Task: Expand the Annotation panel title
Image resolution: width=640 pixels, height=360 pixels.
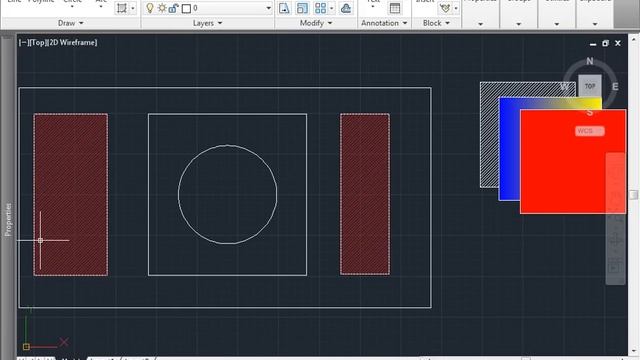Action: pos(384,23)
